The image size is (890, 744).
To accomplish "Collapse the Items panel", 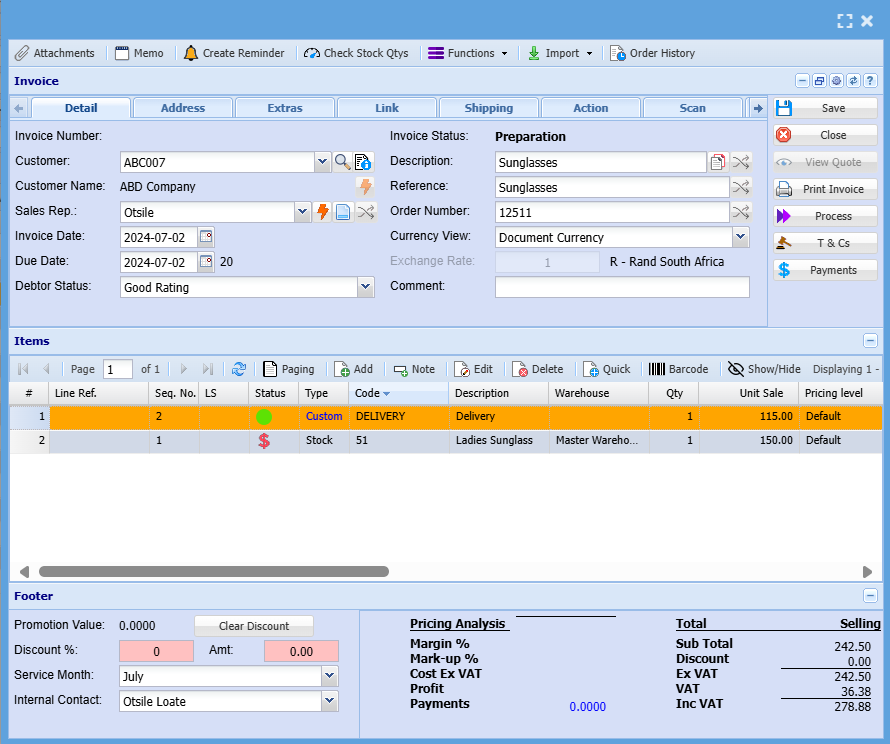I will [870, 341].
